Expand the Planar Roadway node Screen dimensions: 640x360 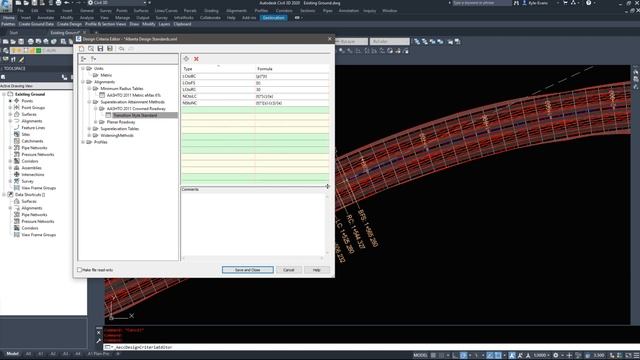[96, 122]
